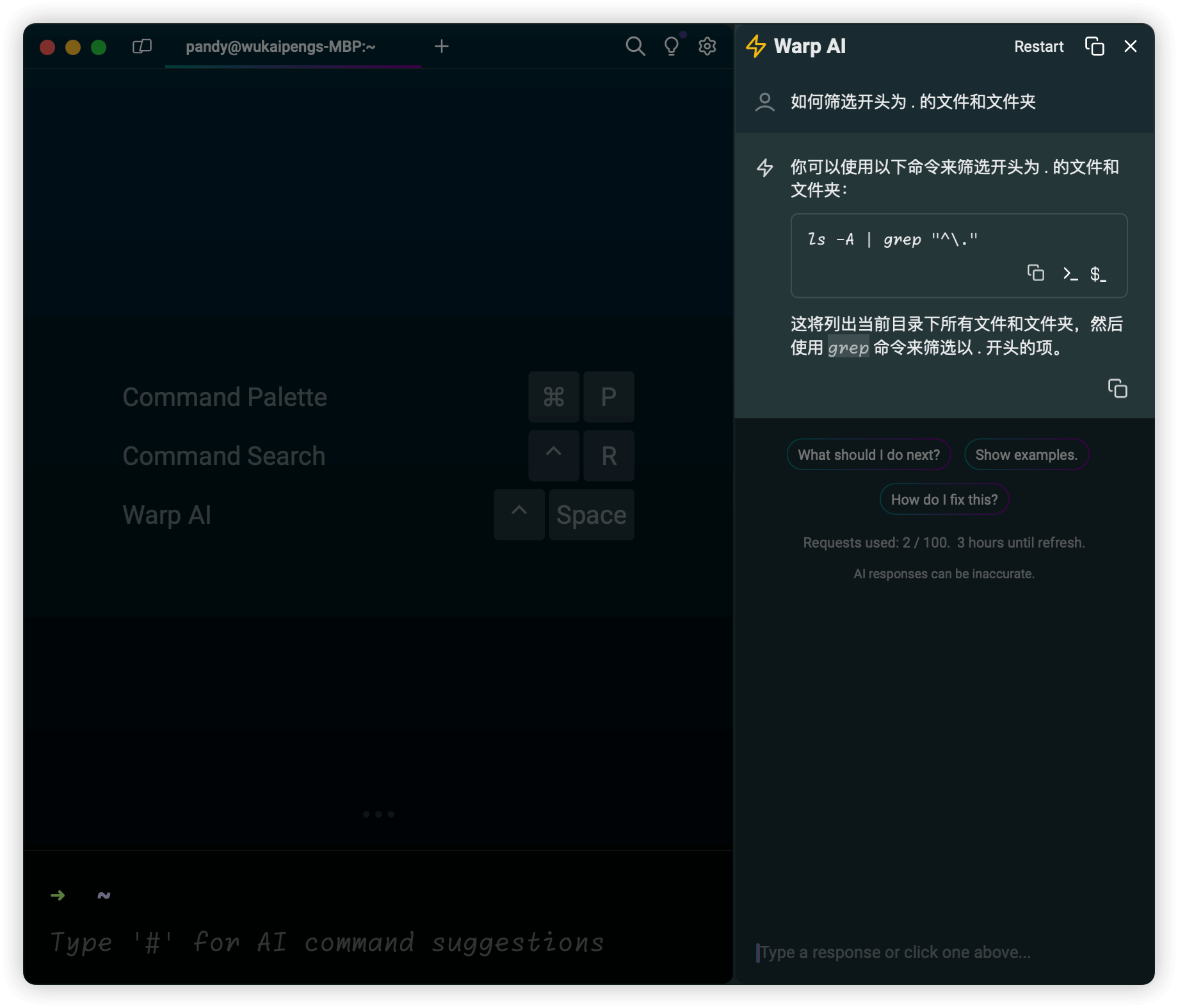Image resolution: width=1178 pixels, height=1008 pixels.
Task: Select the pandy@wukaipengs-MBP:~ tab
Action: 280,46
